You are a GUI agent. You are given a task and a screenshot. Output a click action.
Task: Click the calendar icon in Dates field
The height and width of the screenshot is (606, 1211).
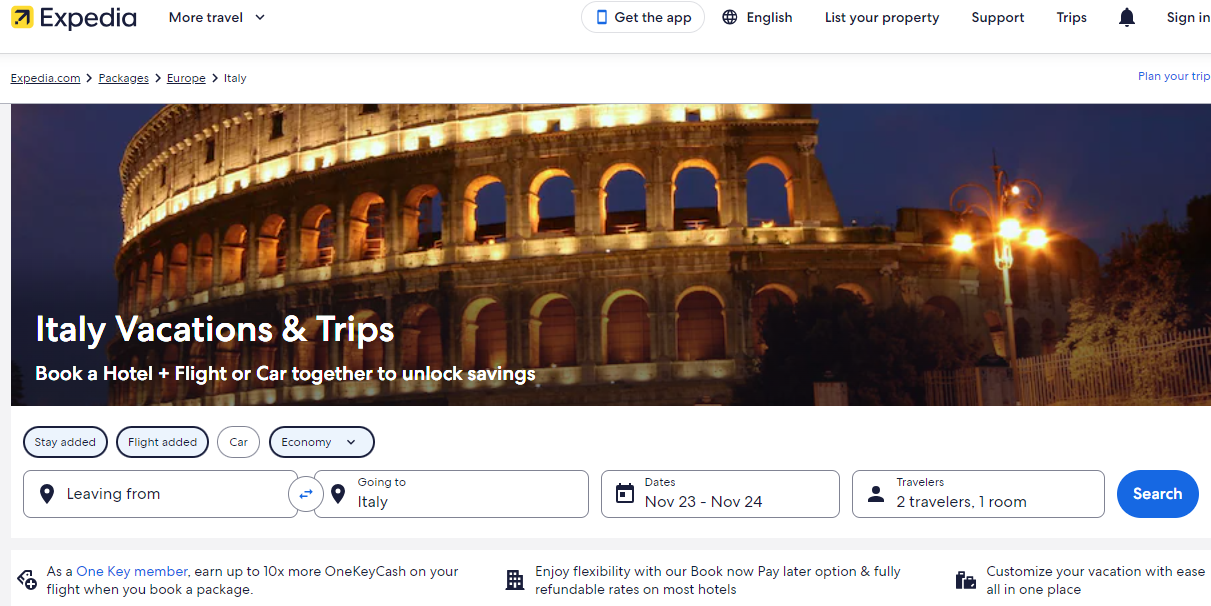coord(625,494)
